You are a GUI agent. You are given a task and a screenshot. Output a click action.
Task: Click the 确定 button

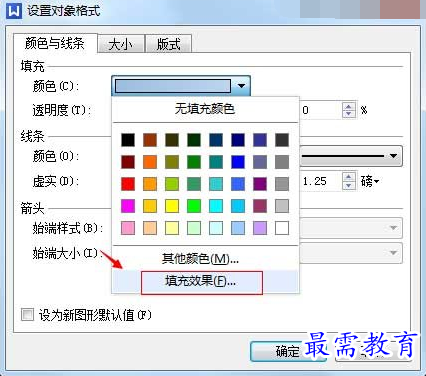point(287,351)
